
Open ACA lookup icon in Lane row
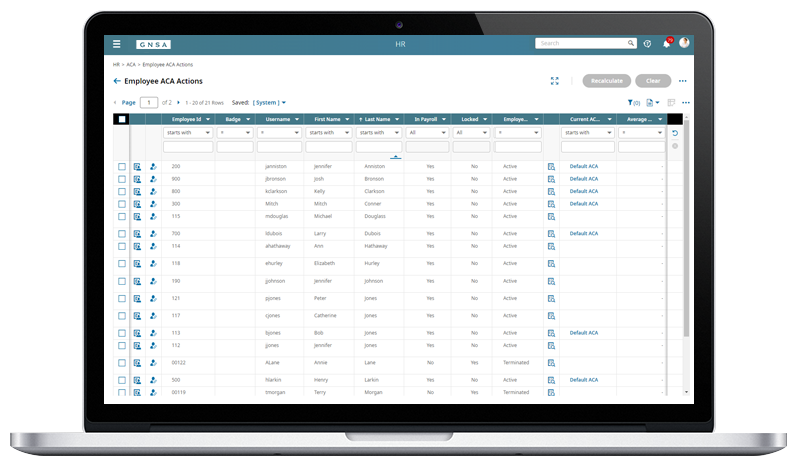coord(551,363)
